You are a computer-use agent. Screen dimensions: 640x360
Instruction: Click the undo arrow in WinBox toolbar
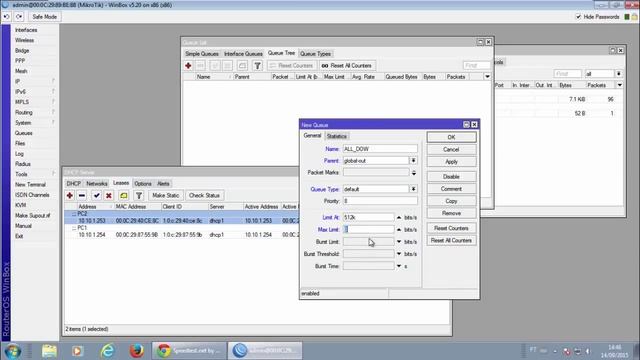7,17
